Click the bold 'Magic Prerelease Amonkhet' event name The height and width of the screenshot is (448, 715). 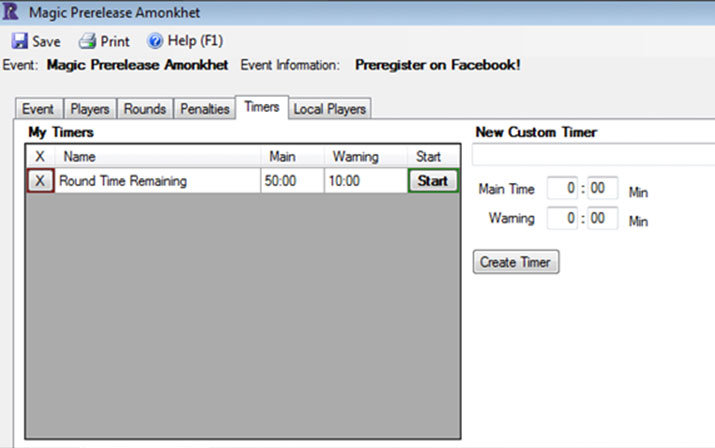tap(137, 65)
